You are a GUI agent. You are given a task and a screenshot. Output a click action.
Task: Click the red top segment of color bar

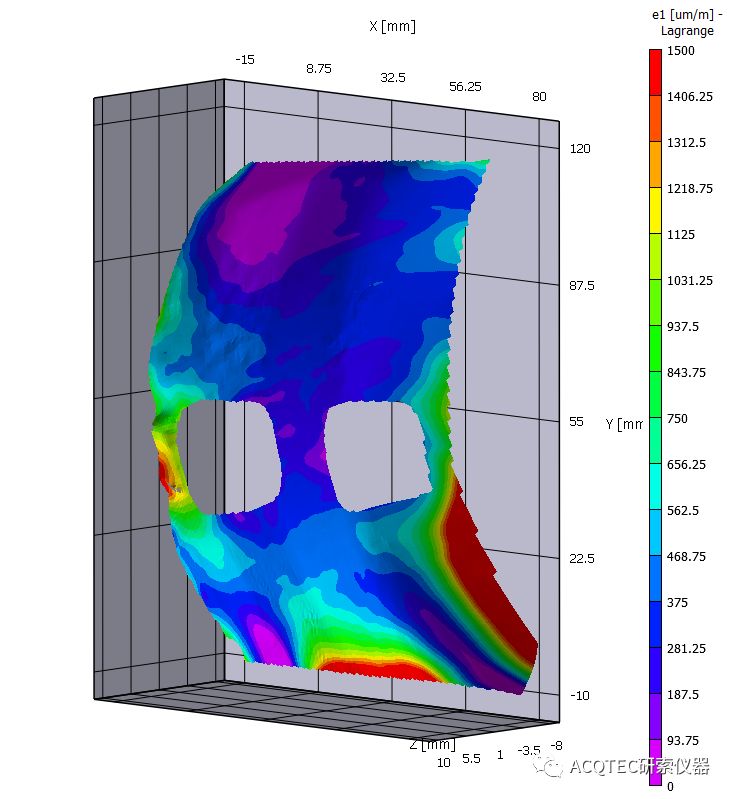(655, 72)
